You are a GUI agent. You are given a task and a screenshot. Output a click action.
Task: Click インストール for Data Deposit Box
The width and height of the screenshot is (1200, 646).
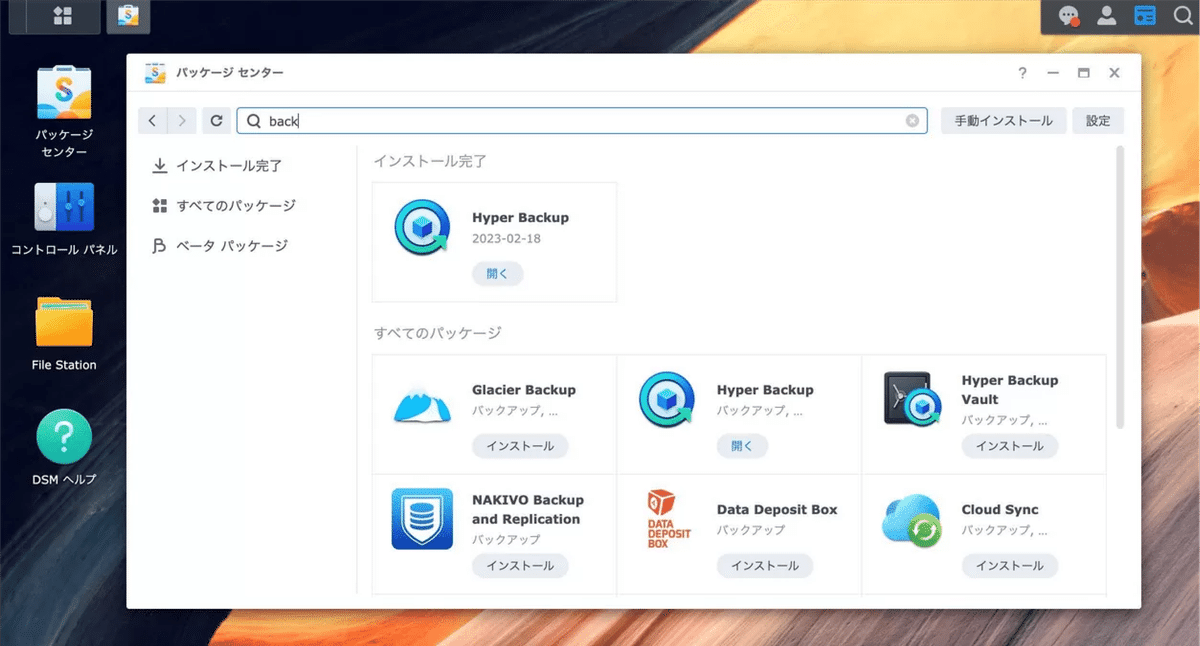click(x=765, y=566)
